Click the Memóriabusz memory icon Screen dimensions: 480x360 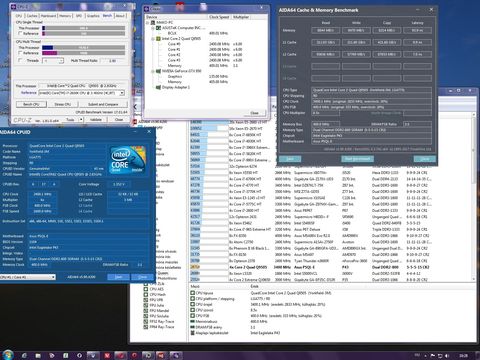193,321
